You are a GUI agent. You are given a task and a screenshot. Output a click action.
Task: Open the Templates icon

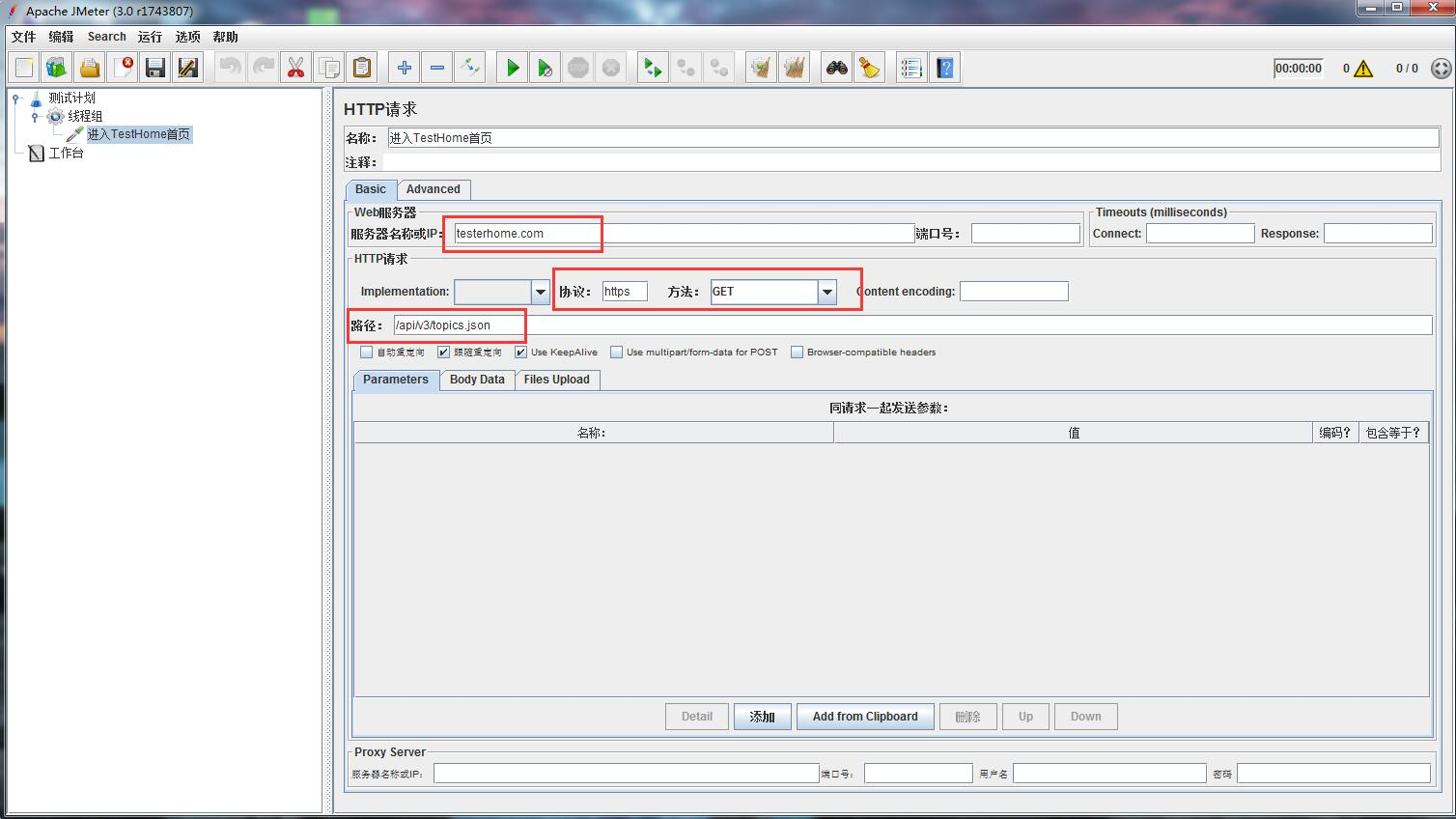coord(57,68)
